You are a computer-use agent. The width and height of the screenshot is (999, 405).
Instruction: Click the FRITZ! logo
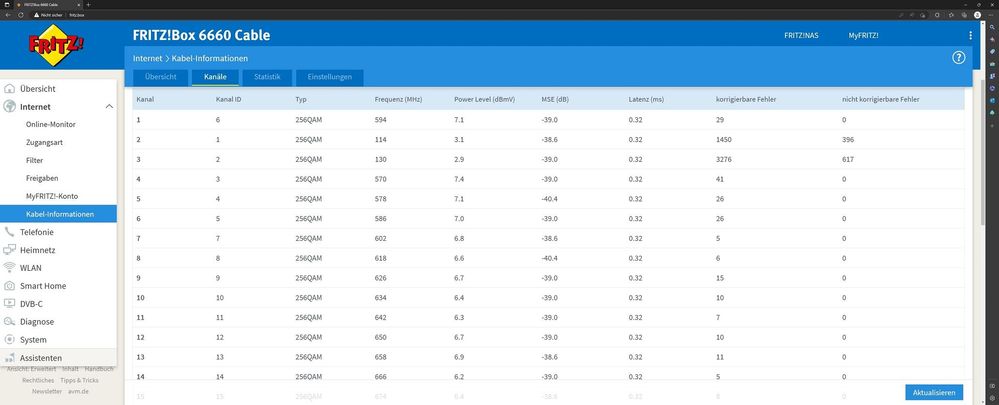[x=57, y=45]
